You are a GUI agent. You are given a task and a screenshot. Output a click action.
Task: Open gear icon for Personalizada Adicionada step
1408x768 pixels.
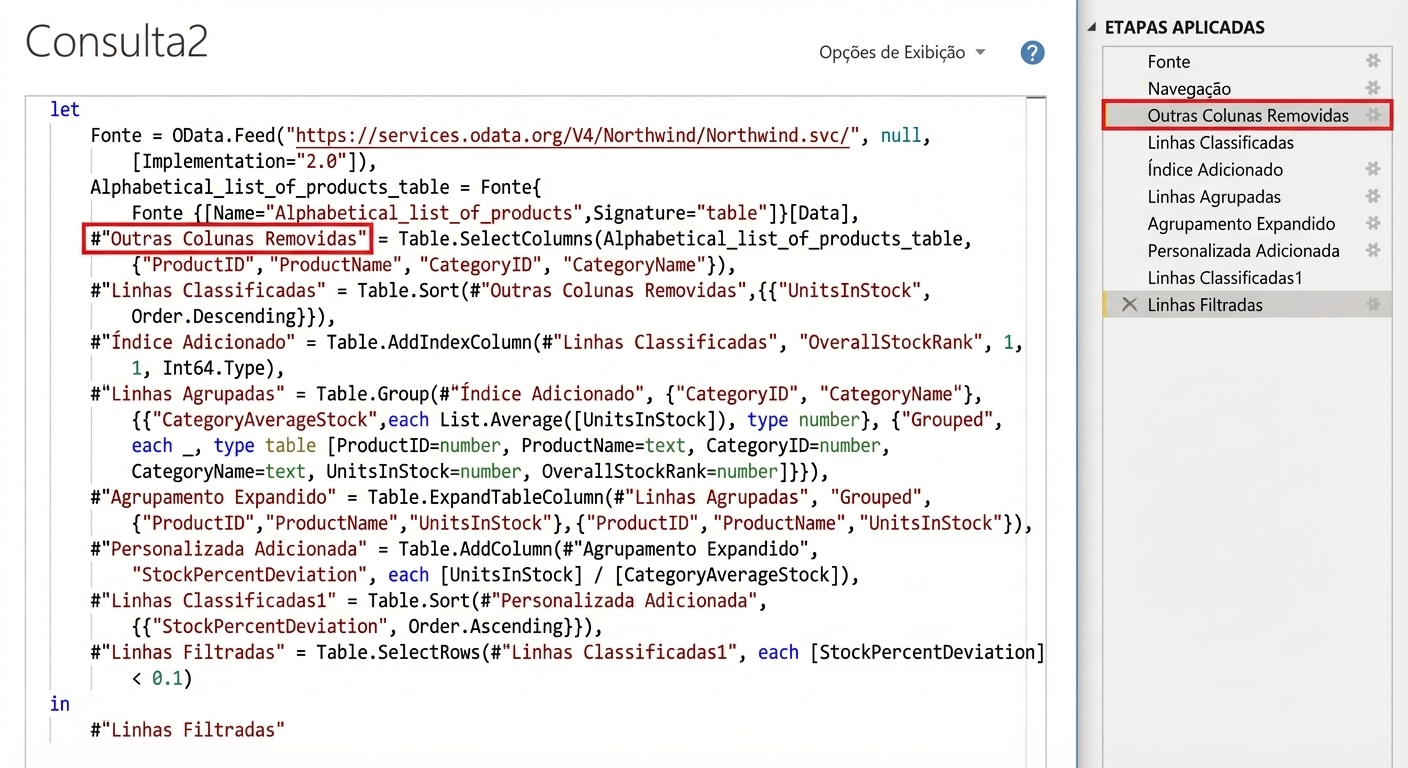(x=1373, y=251)
